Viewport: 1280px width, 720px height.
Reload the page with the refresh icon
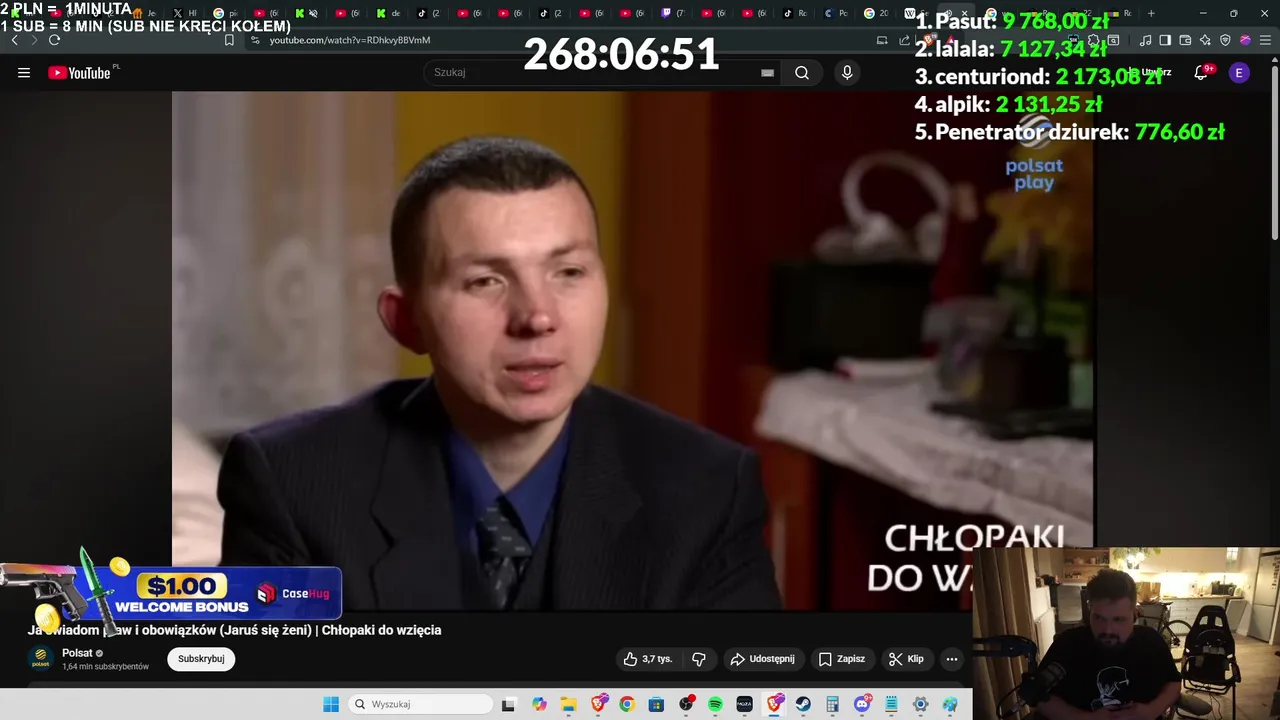(x=54, y=40)
